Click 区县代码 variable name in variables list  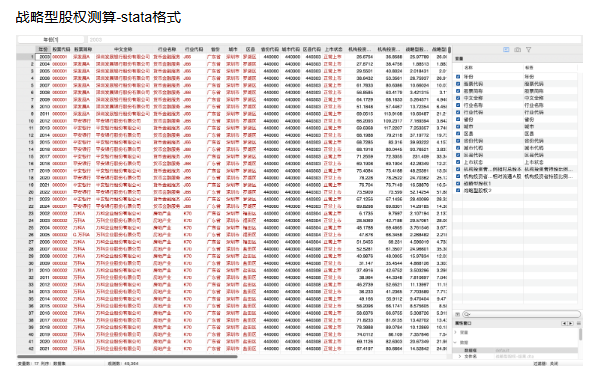click(x=473, y=155)
